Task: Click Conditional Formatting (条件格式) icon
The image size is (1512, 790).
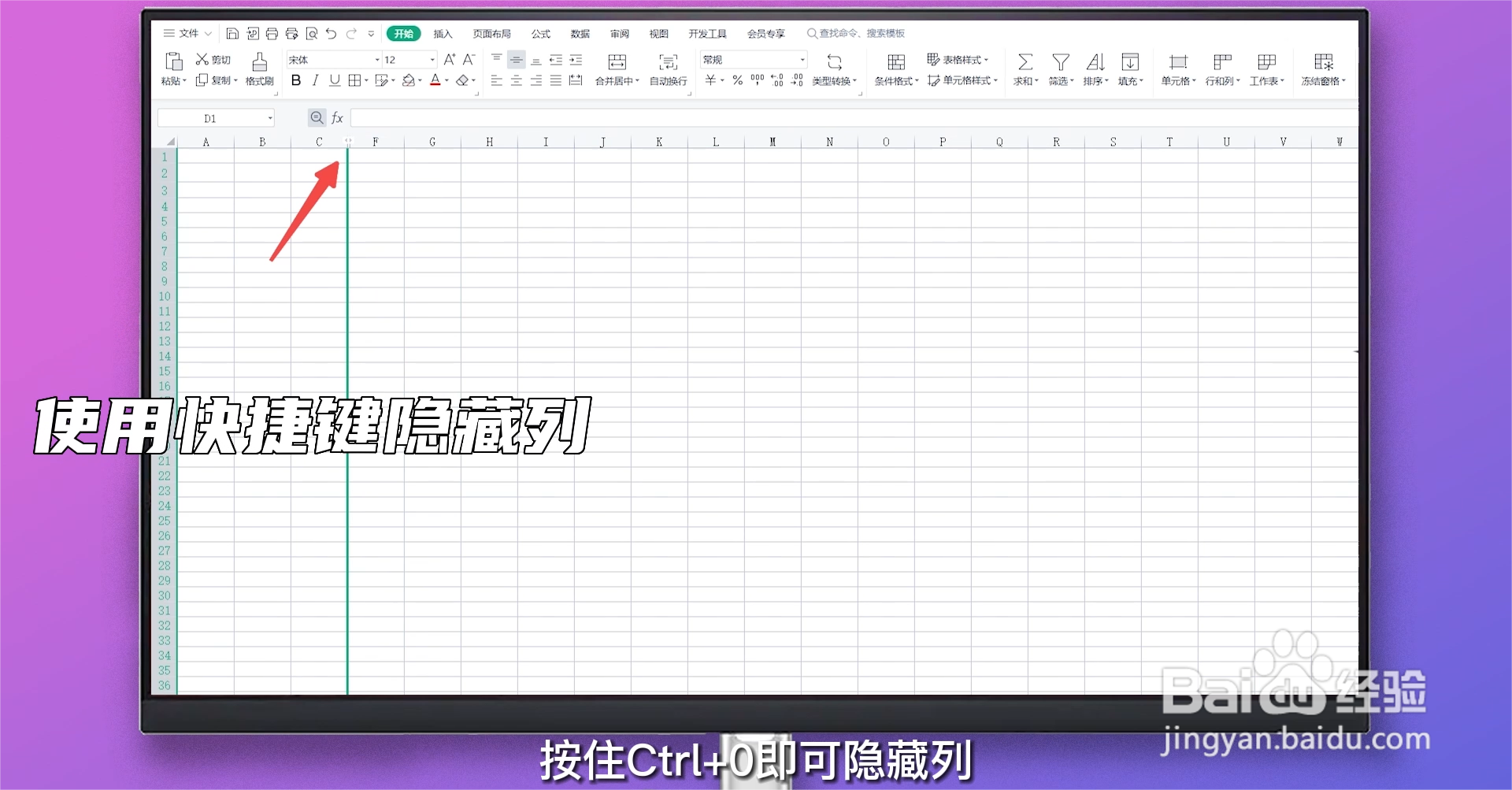Action: coord(896,62)
